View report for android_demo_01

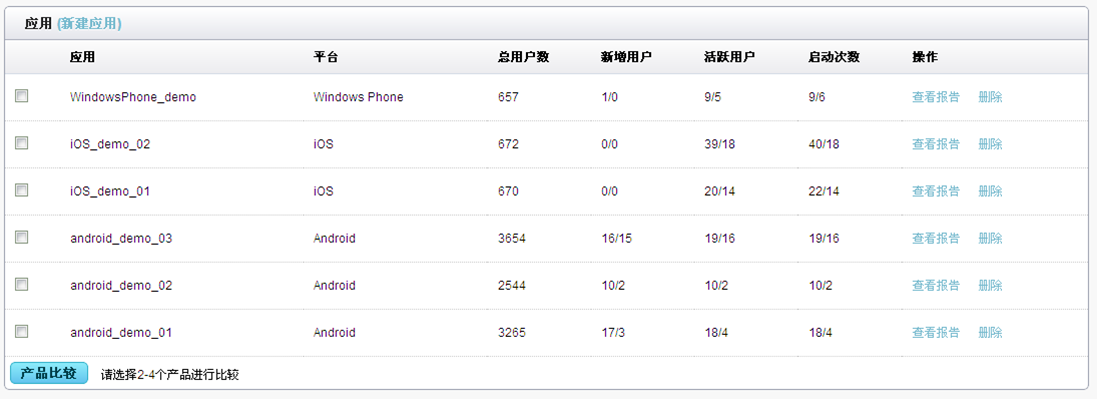point(935,332)
